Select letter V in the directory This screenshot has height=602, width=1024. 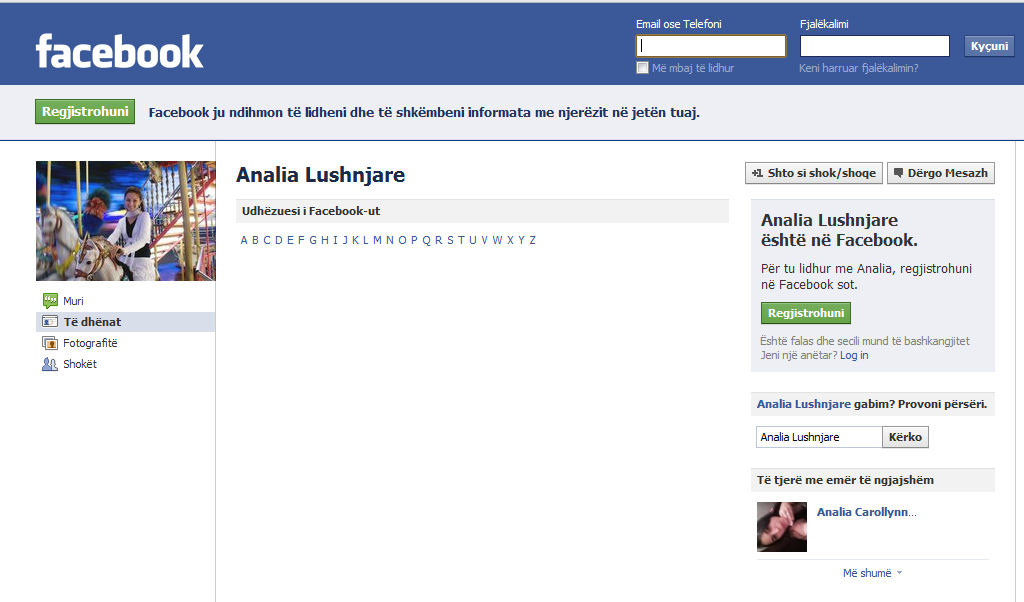point(485,240)
